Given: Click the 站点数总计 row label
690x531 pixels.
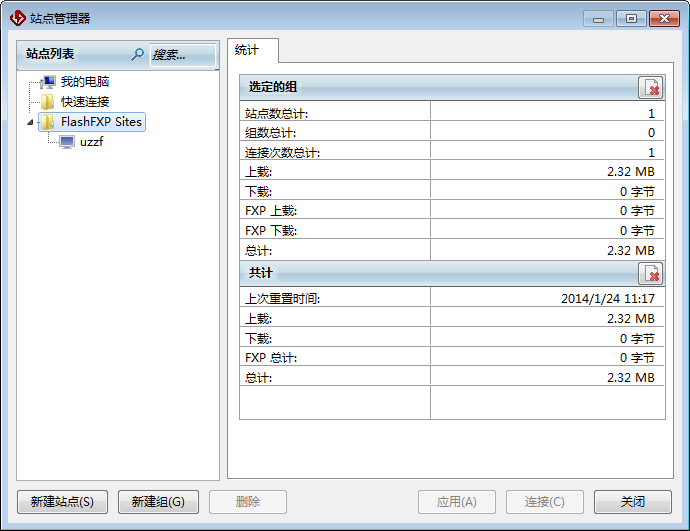Looking at the screenshot, I should pyautogui.click(x=276, y=114).
